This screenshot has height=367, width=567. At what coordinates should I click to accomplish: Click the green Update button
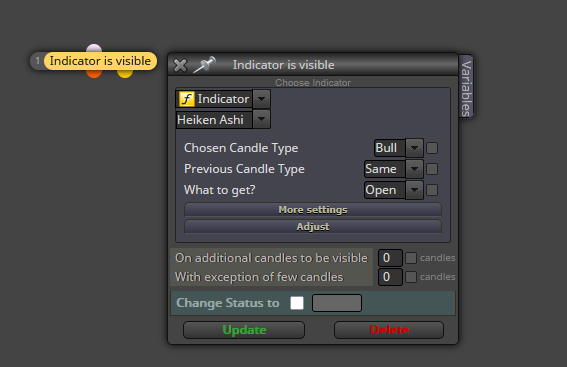pyautogui.click(x=244, y=330)
